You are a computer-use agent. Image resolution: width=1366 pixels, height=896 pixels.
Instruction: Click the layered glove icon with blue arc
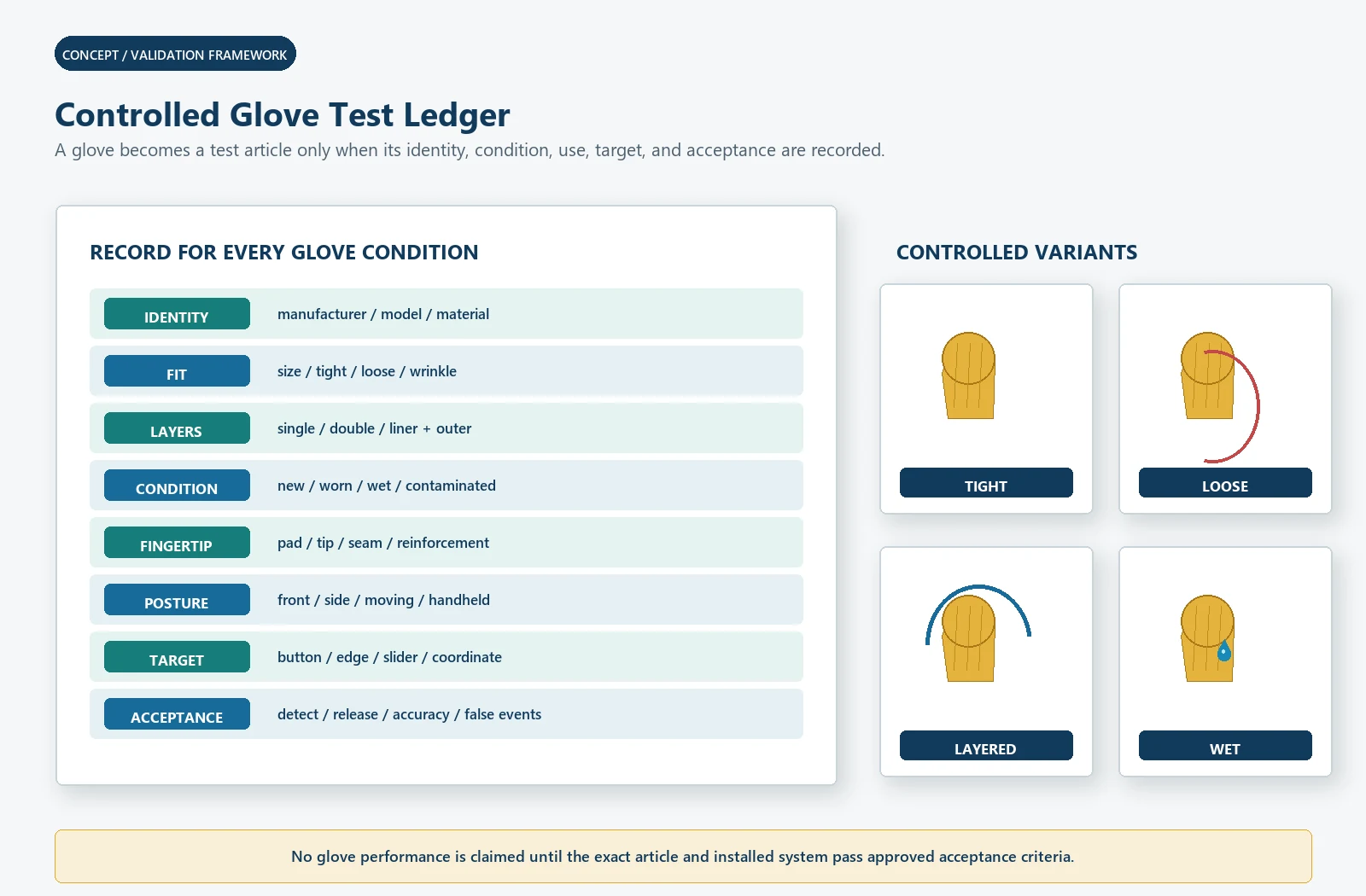(978, 632)
